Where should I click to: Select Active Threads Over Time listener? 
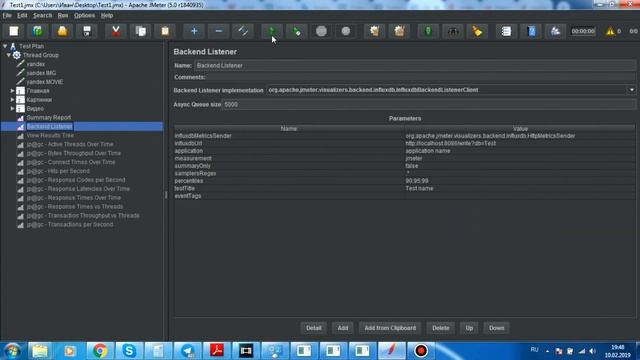pos(70,144)
